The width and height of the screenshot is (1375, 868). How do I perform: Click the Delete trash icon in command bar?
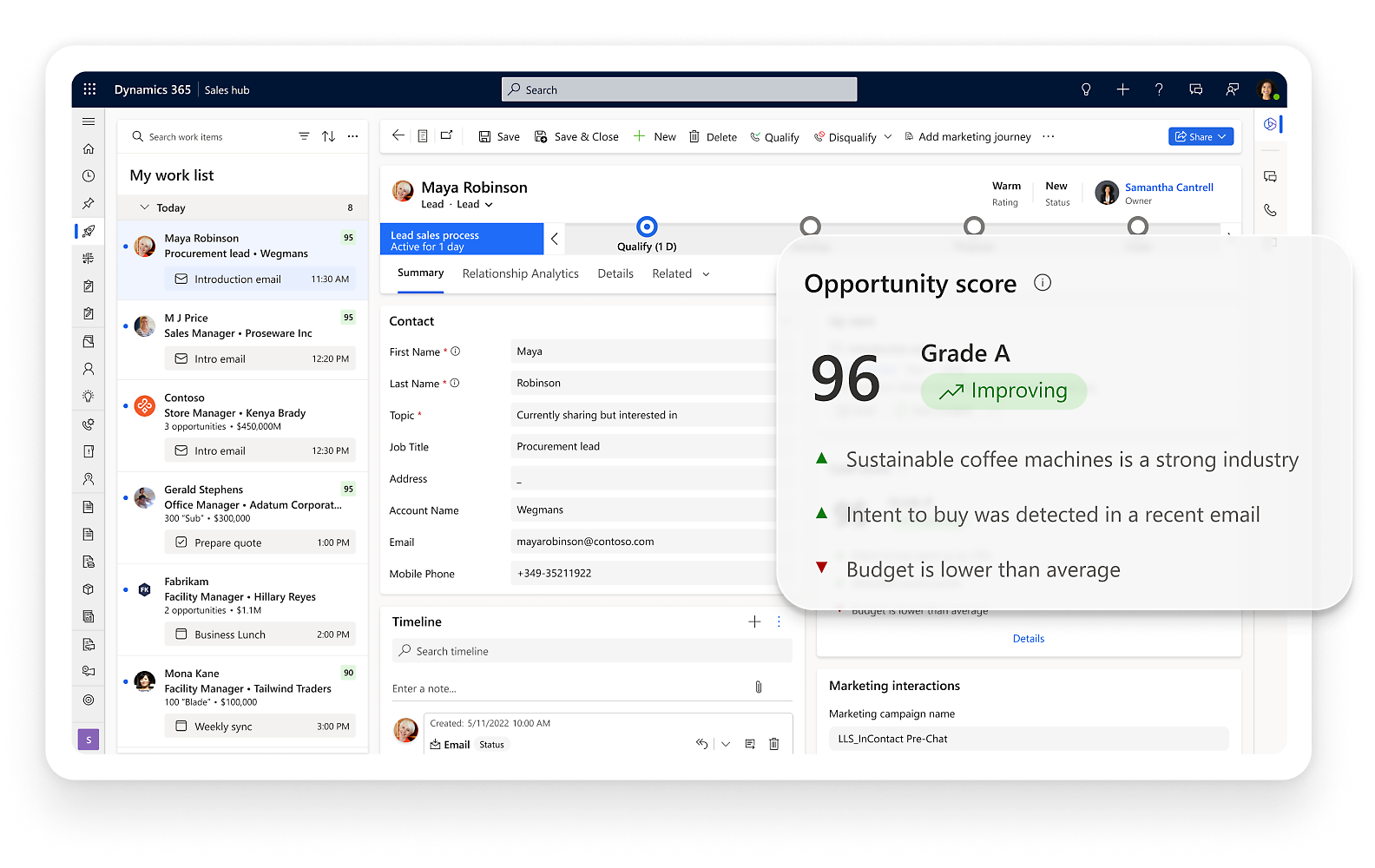pyautogui.click(x=694, y=137)
